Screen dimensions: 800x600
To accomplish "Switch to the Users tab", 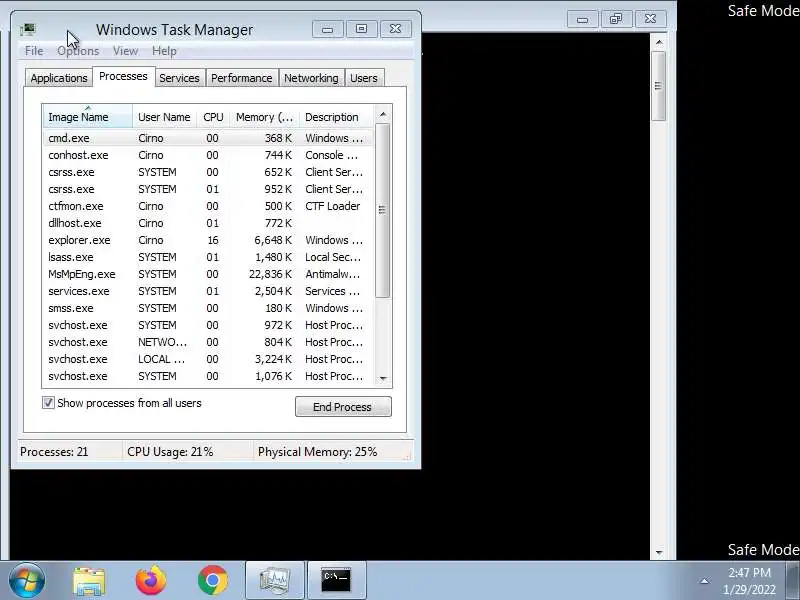I will pos(364,78).
